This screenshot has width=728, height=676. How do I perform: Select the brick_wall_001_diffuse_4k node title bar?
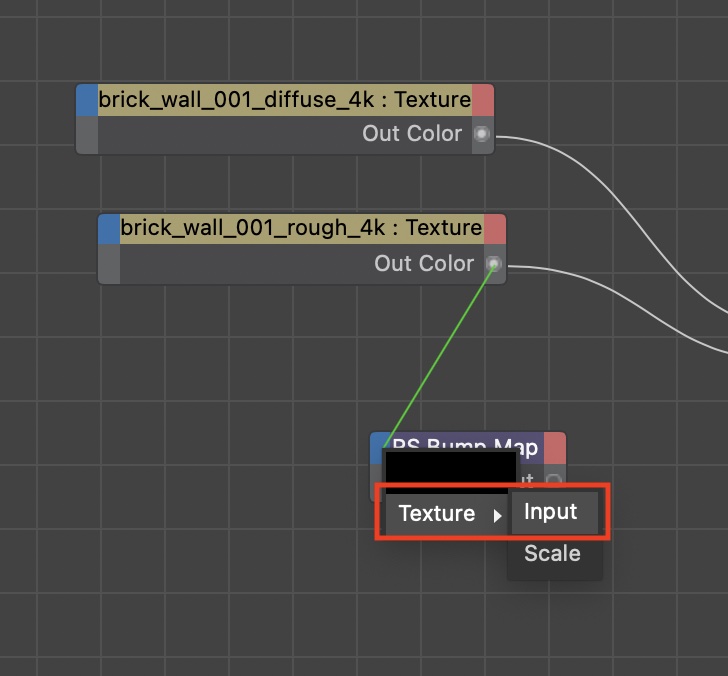(284, 100)
